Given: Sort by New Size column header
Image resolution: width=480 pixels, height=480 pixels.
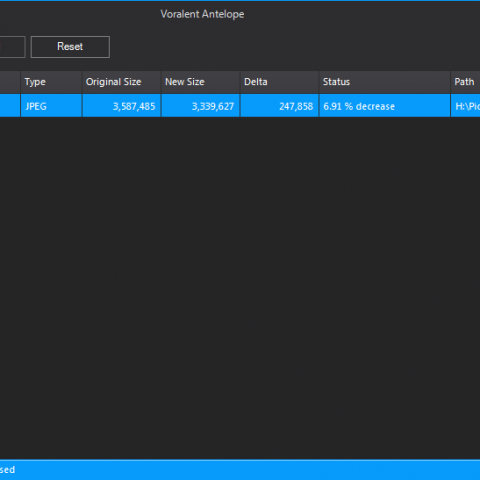Looking at the screenshot, I should pyautogui.click(x=201, y=82).
